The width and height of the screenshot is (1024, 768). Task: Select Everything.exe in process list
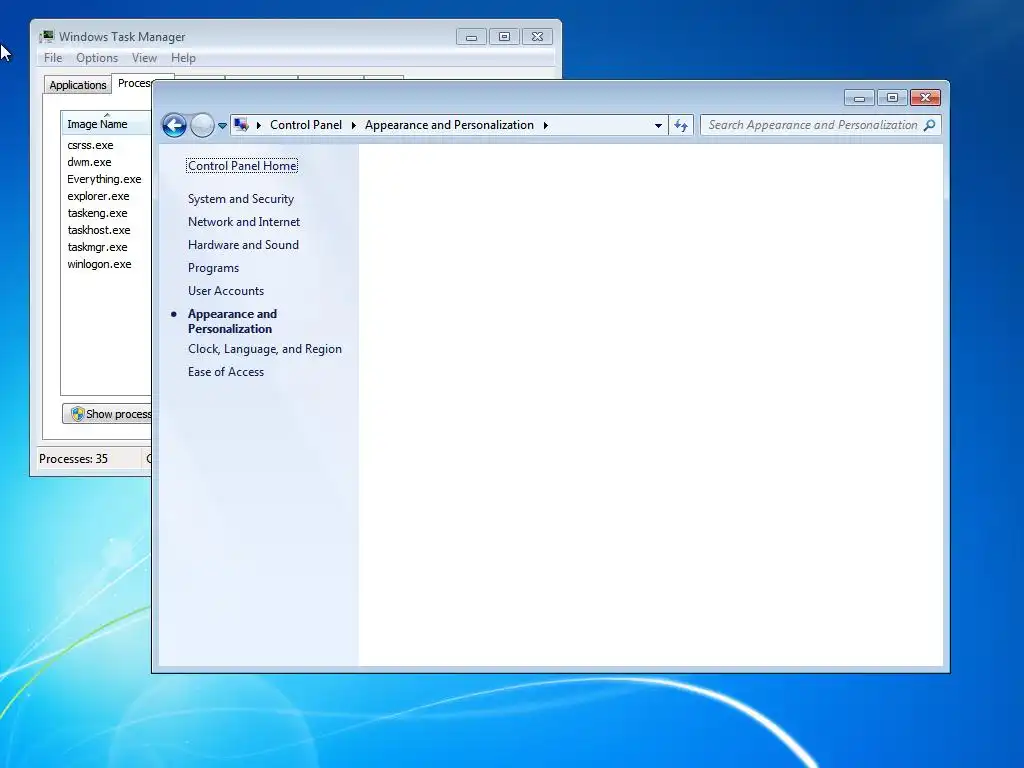click(106, 179)
